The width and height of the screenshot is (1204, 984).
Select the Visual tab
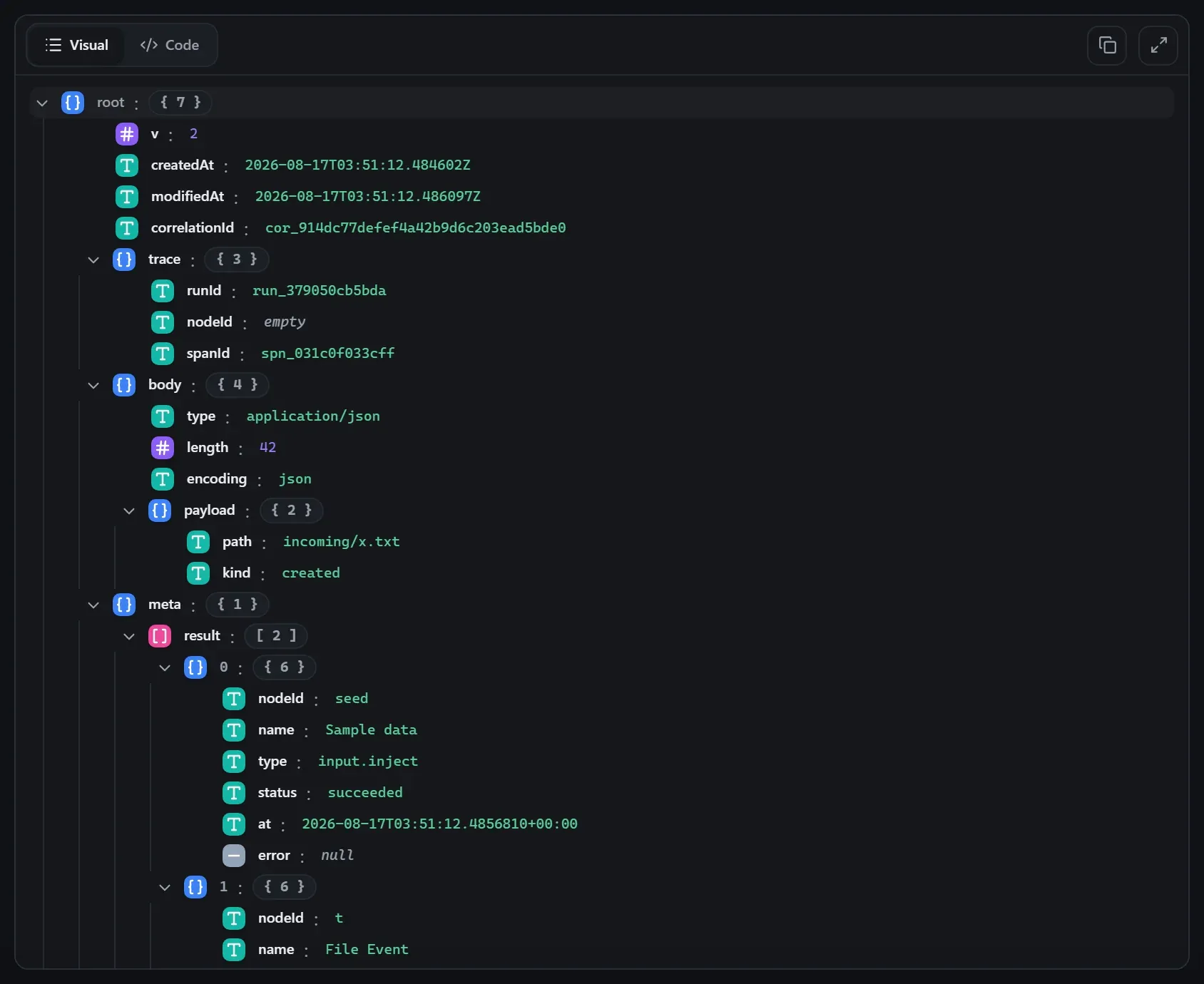[x=77, y=45]
